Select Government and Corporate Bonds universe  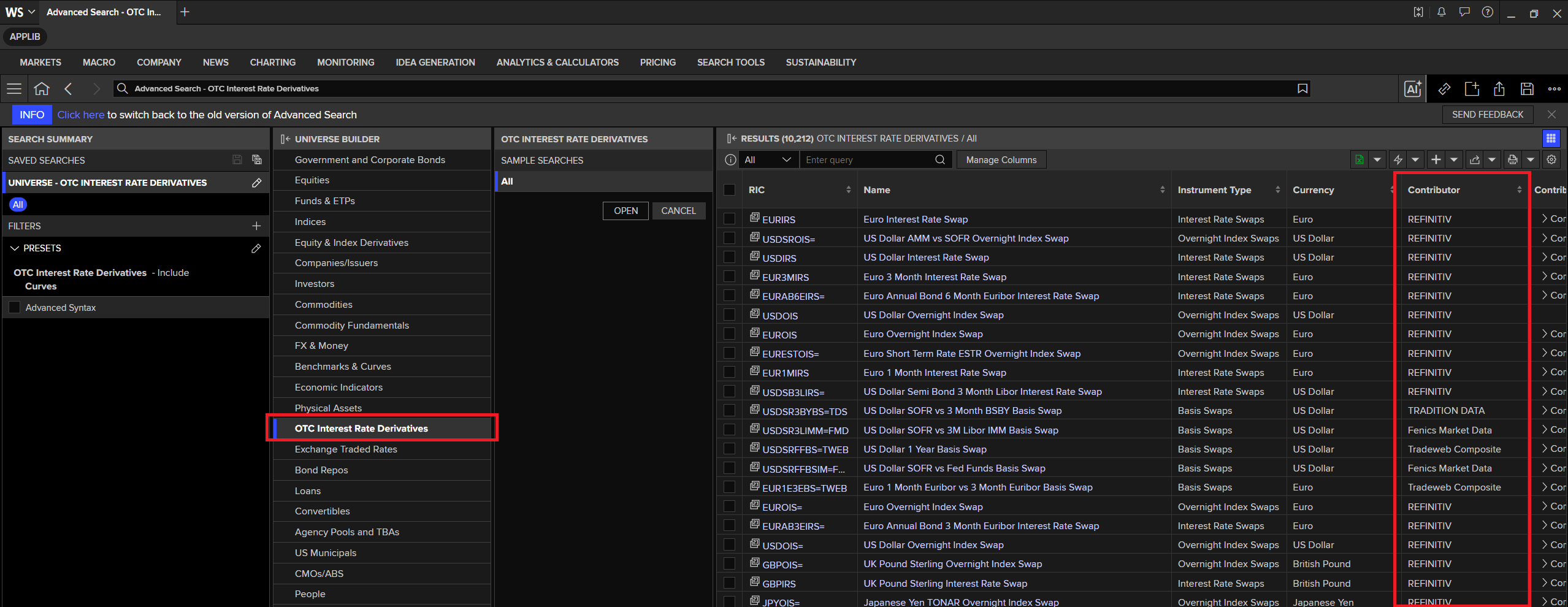(x=382, y=160)
